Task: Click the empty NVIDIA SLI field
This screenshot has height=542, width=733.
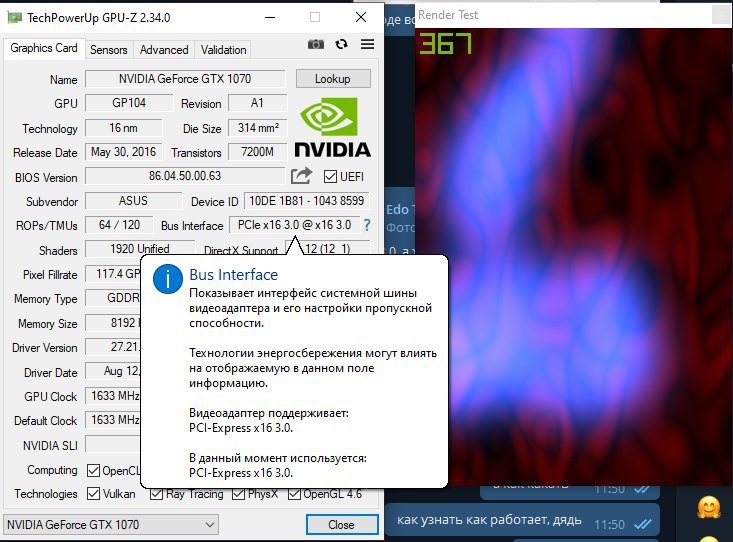Action: (x=113, y=444)
